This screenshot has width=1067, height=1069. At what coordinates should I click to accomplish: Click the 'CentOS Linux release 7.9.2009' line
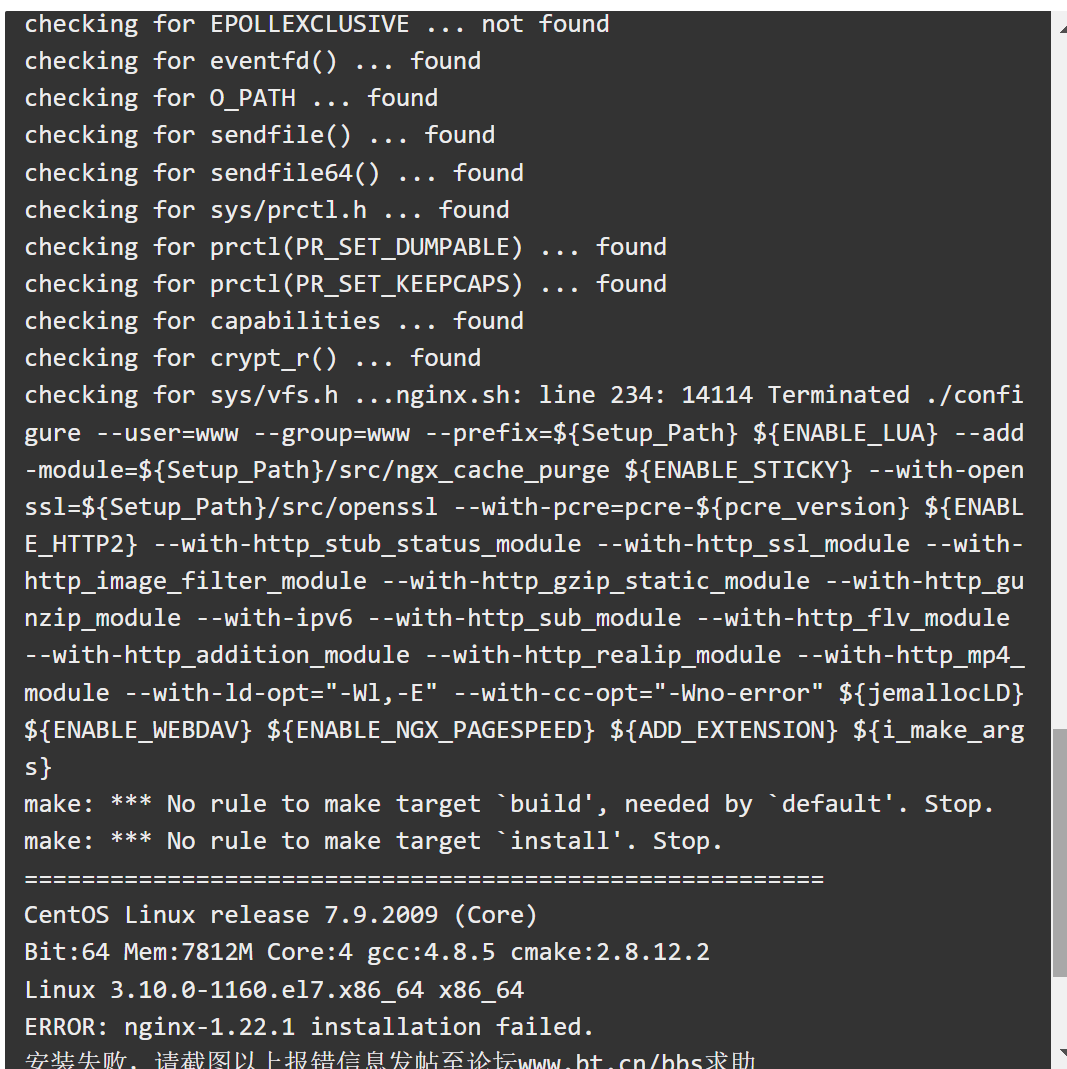(281, 915)
